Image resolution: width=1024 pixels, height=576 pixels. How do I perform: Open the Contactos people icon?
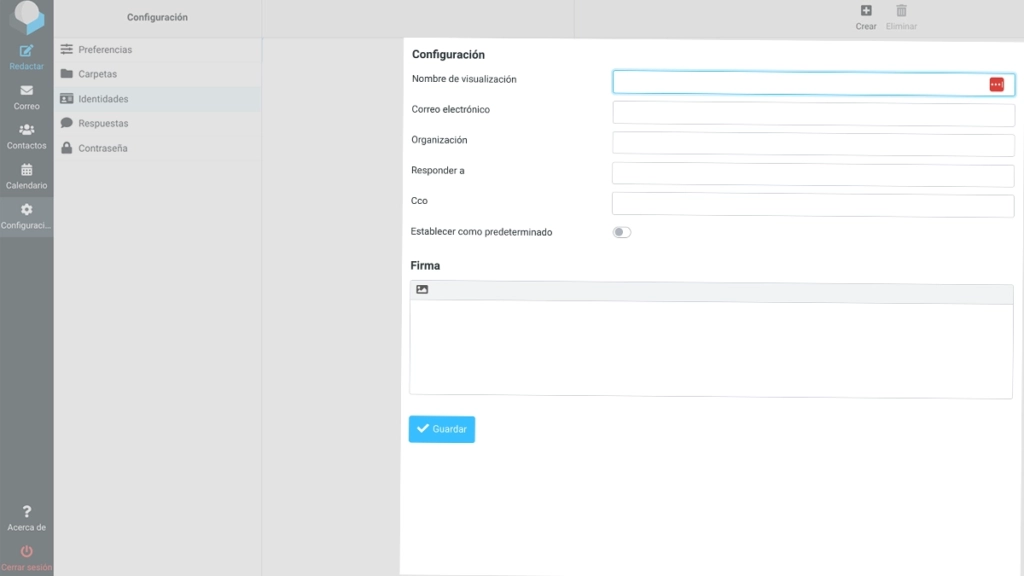click(x=26, y=130)
